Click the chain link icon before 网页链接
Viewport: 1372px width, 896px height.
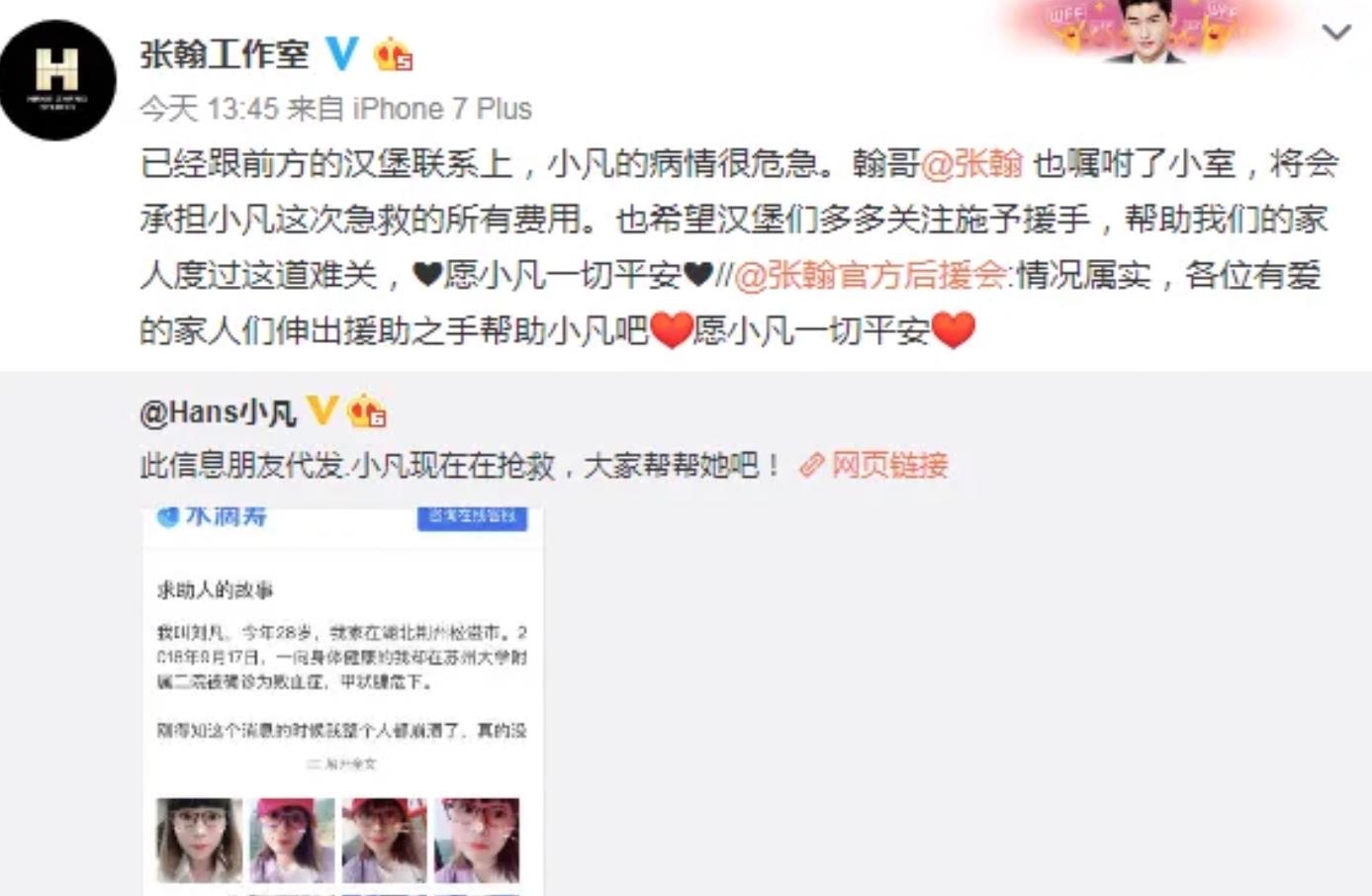pos(812,465)
